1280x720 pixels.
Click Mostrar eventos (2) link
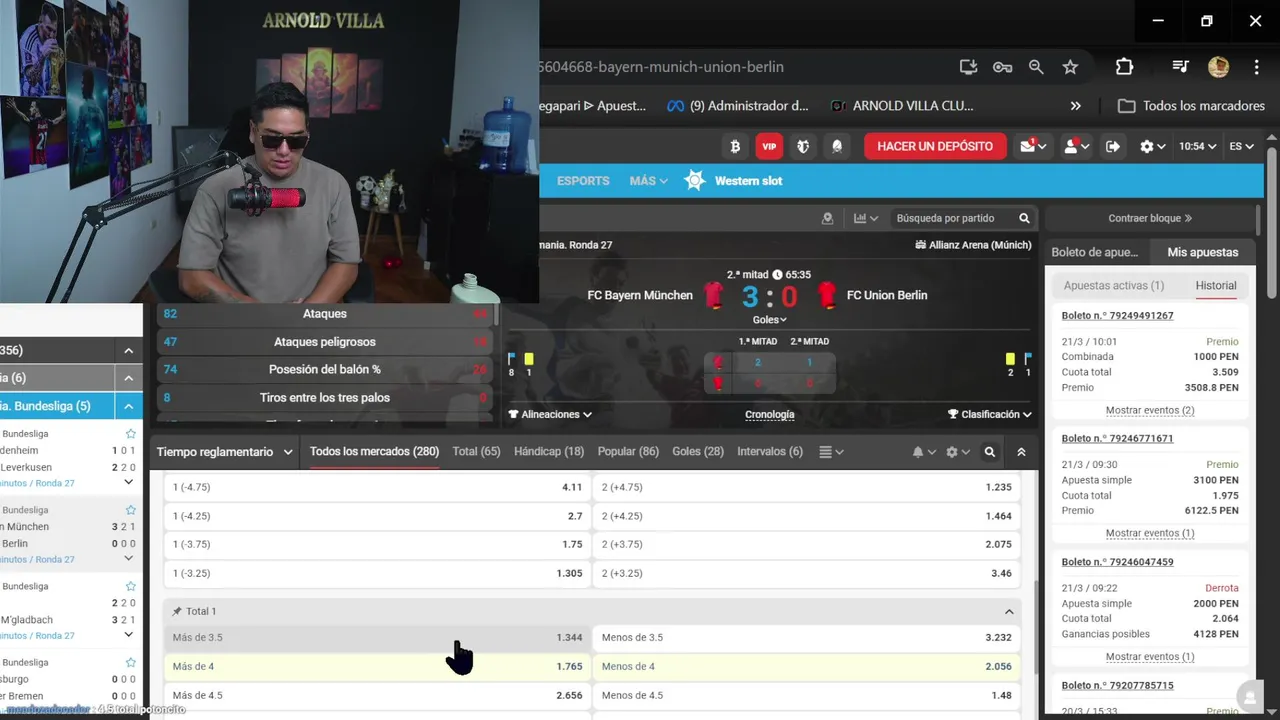point(1150,410)
